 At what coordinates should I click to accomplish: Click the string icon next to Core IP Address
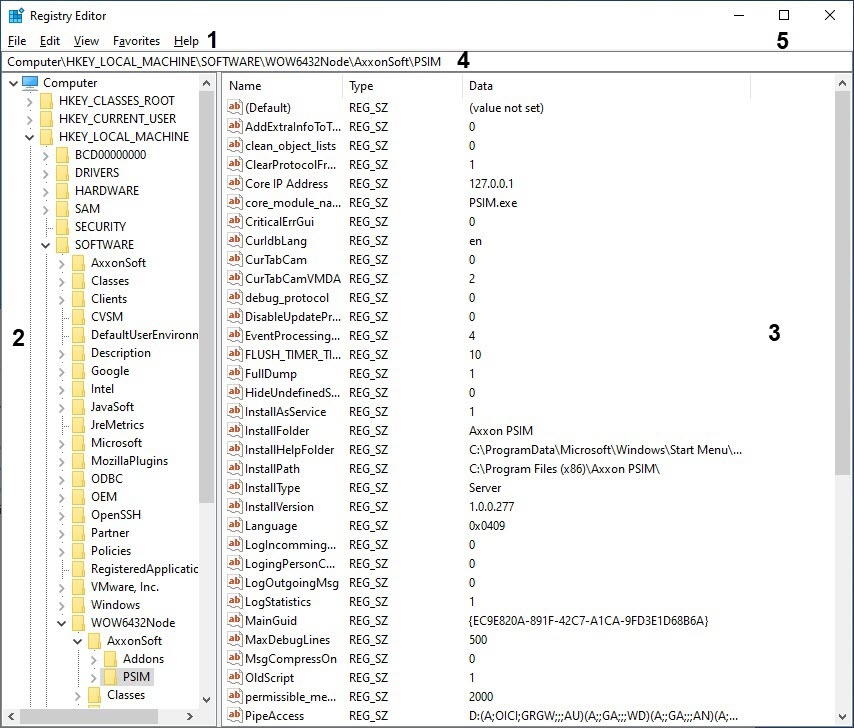(235, 184)
